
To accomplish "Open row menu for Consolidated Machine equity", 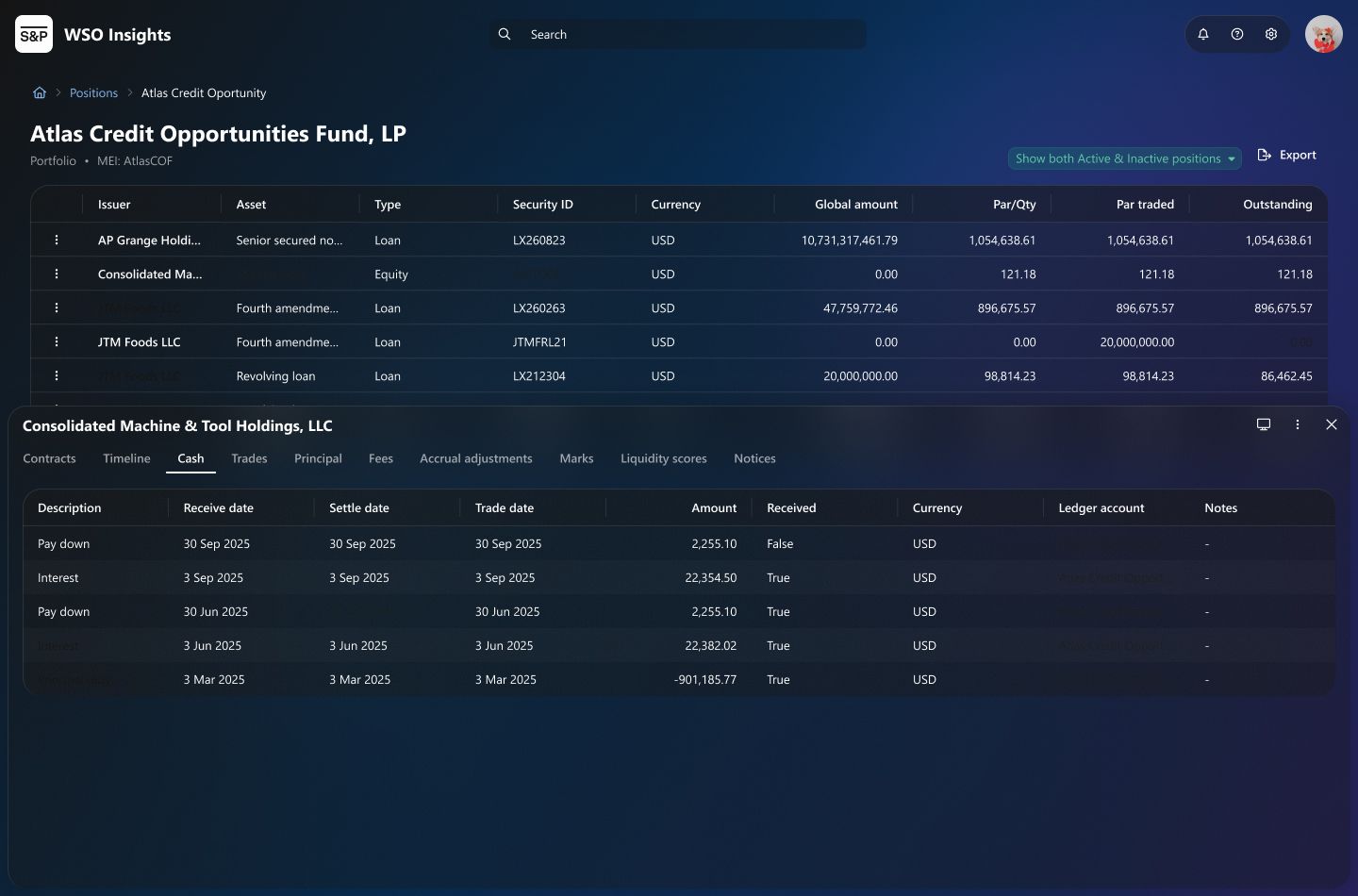I will [57, 274].
